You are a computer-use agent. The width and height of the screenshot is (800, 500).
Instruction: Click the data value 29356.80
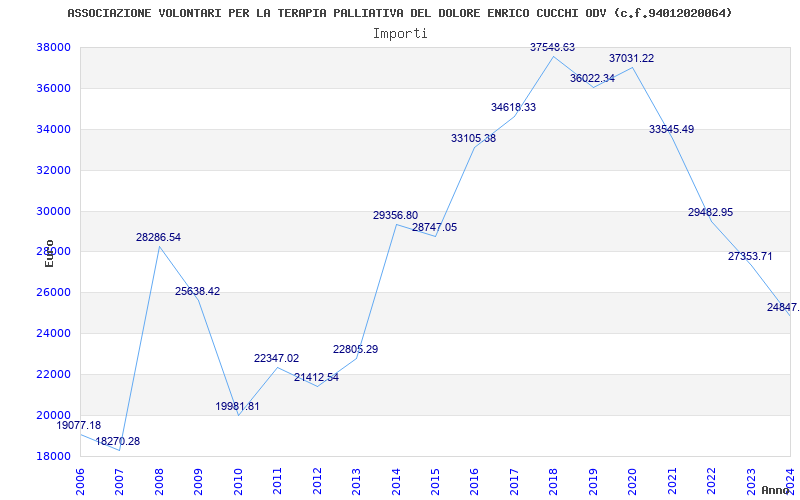pyautogui.click(x=395, y=216)
